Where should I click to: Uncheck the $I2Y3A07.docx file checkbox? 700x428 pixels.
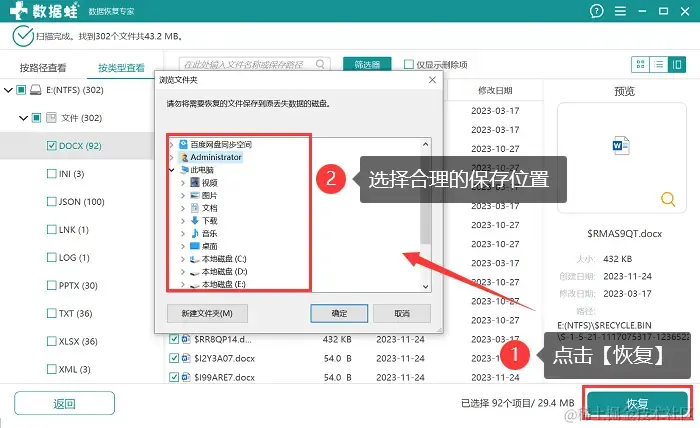tap(174, 358)
